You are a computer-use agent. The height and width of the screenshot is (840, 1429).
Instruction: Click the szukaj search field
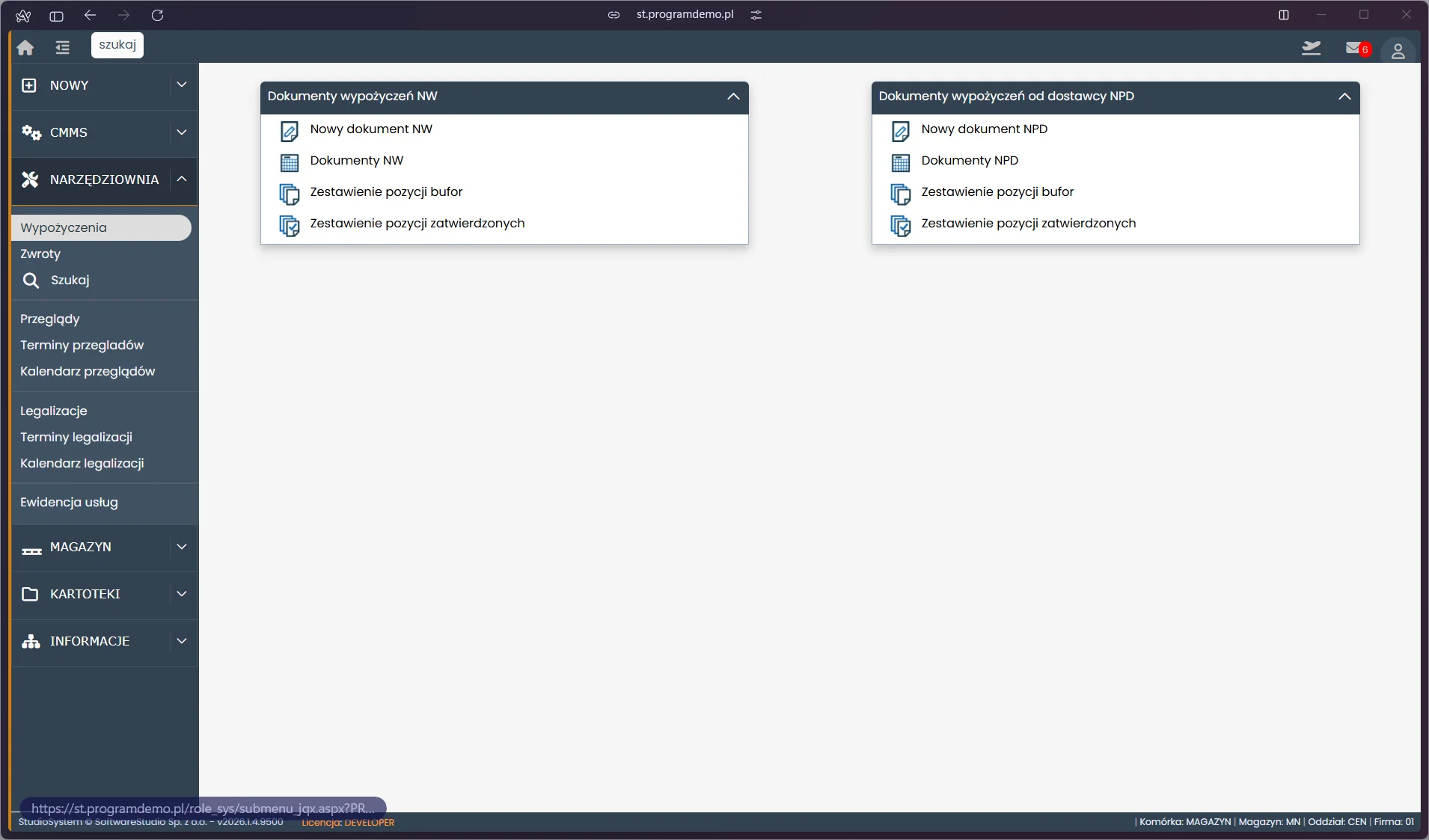[x=117, y=45]
